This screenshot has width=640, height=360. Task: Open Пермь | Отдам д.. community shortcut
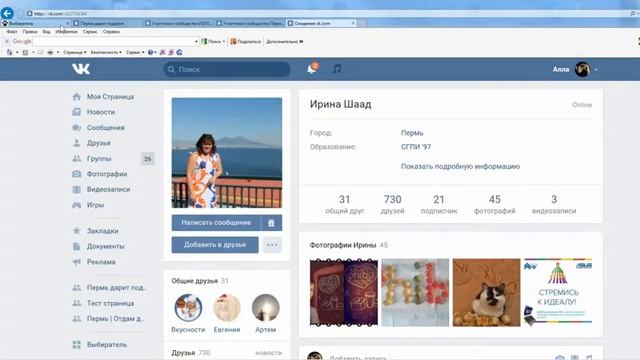tap(115, 318)
